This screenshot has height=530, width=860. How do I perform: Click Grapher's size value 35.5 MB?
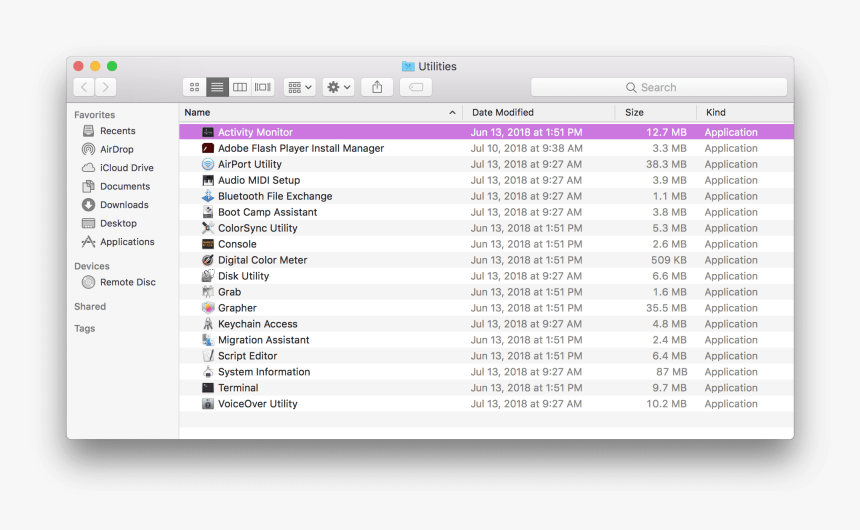pos(666,308)
